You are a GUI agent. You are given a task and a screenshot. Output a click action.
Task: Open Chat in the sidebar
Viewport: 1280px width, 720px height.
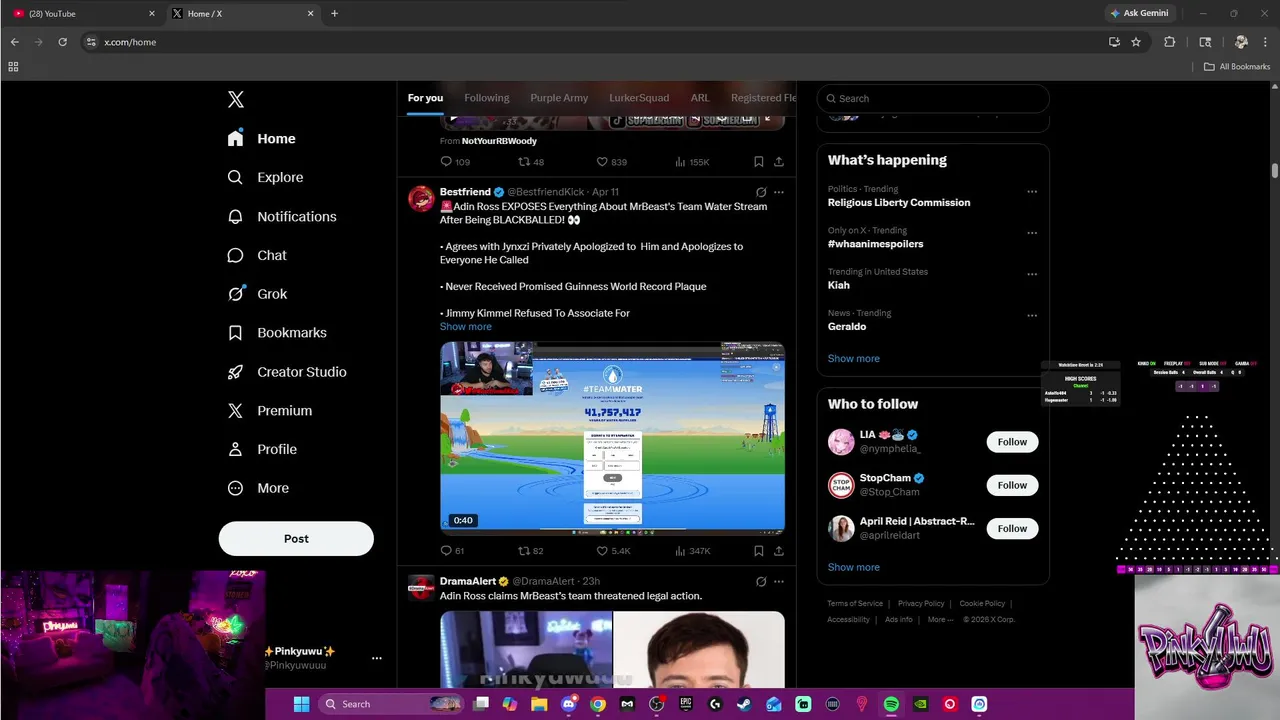click(257, 255)
